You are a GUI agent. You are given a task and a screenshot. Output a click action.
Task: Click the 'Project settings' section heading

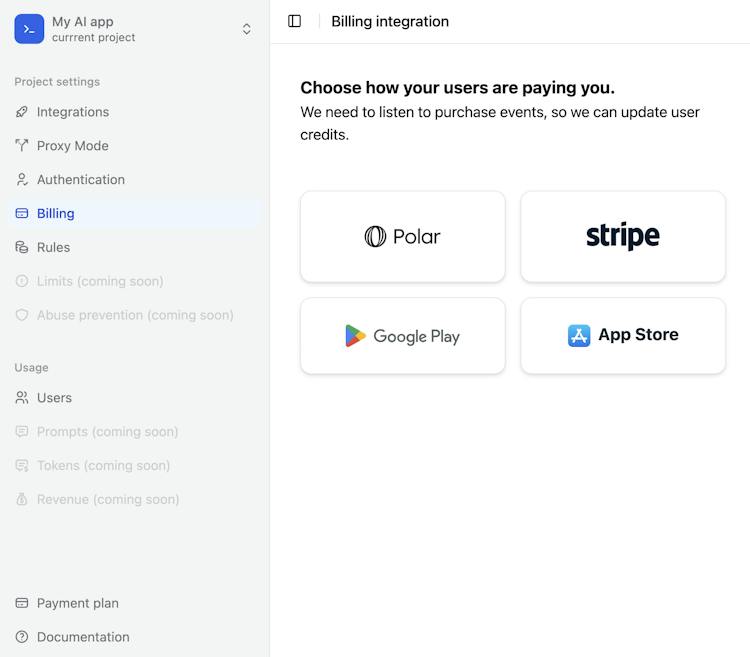(57, 82)
